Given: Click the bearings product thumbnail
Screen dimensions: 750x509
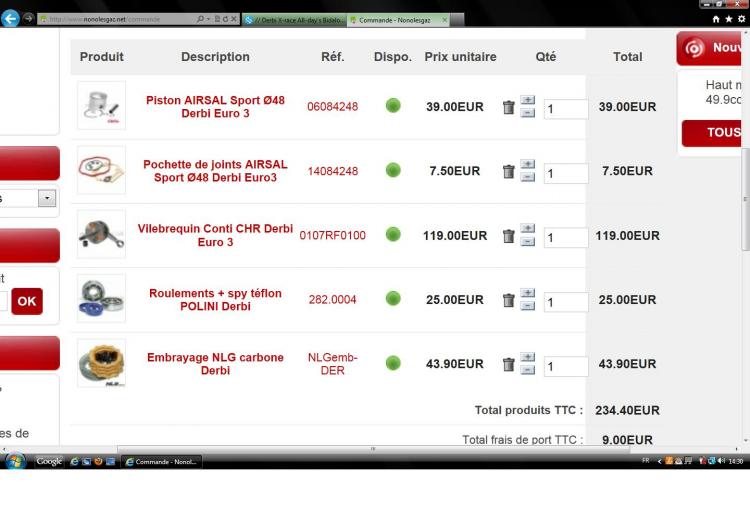Looking at the screenshot, I should (101, 298).
